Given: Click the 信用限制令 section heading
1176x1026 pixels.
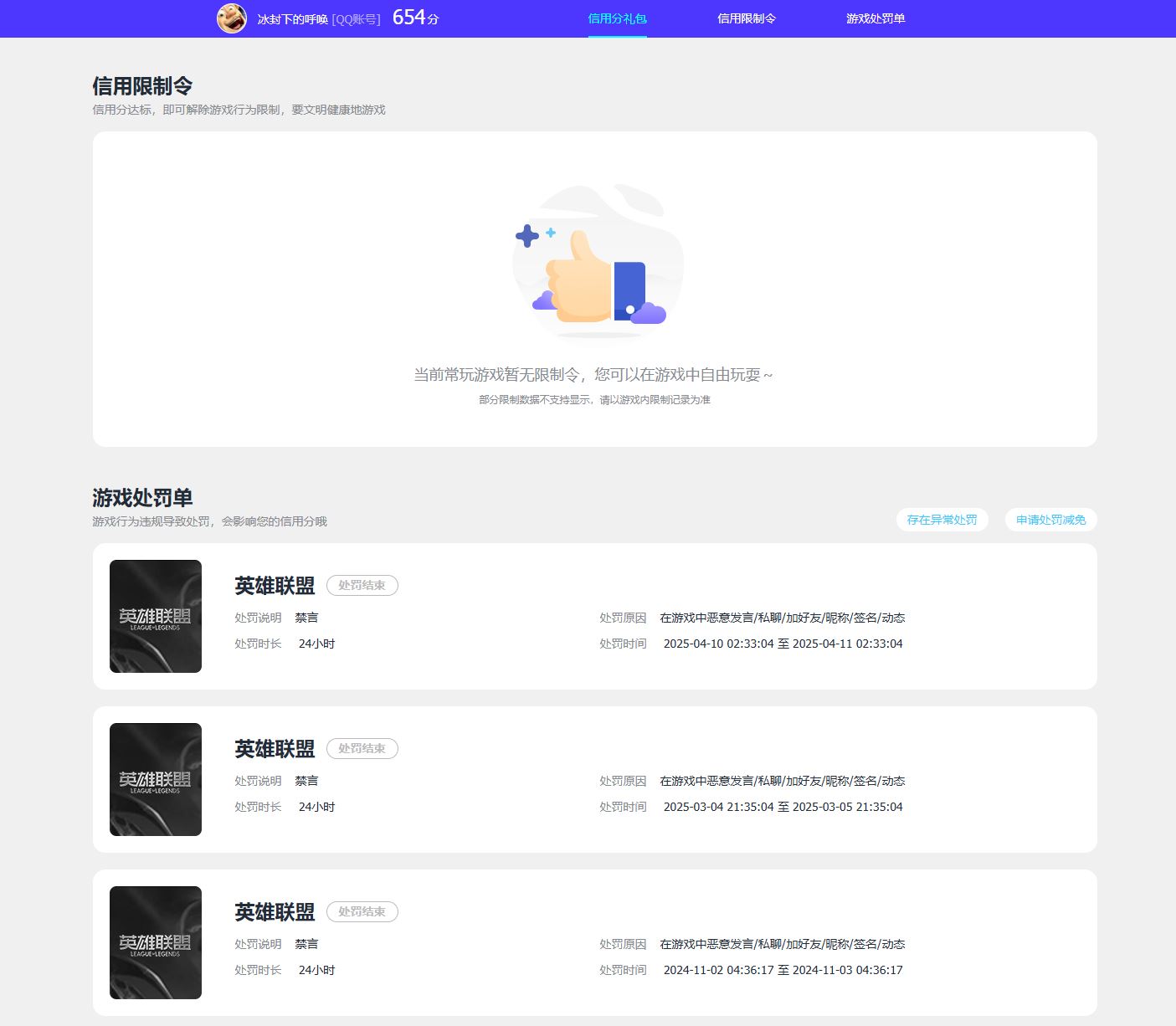Looking at the screenshot, I should point(142,86).
